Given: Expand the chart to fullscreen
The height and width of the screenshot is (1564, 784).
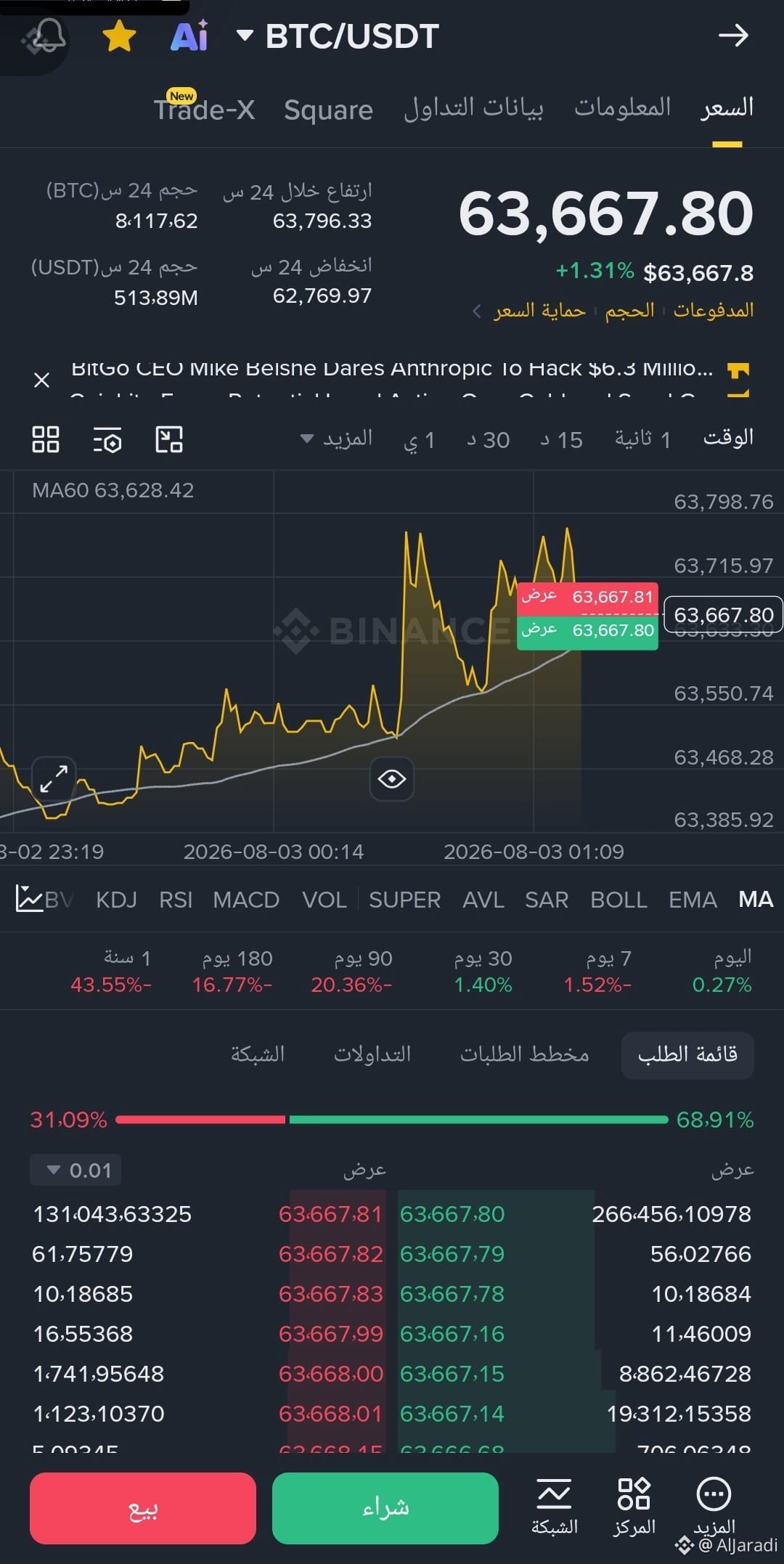Looking at the screenshot, I should pyautogui.click(x=54, y=779).
